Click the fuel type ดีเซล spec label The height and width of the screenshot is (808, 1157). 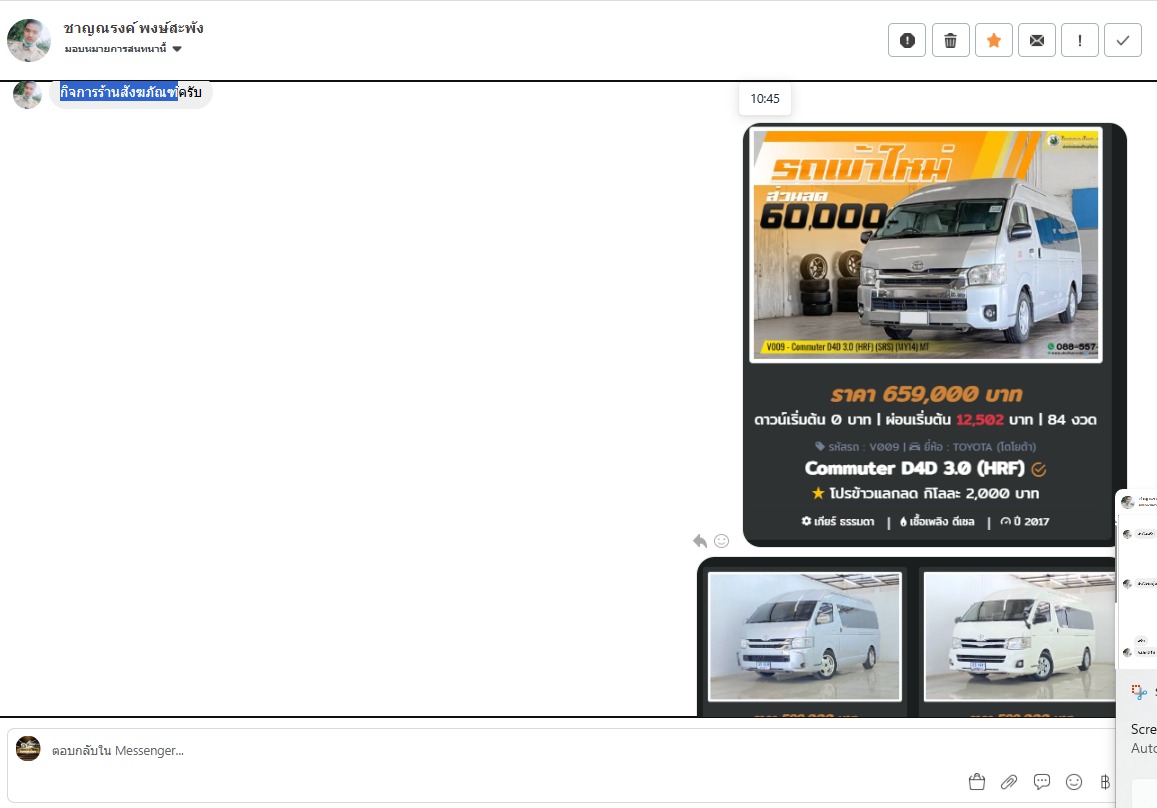tap(937, 521)
